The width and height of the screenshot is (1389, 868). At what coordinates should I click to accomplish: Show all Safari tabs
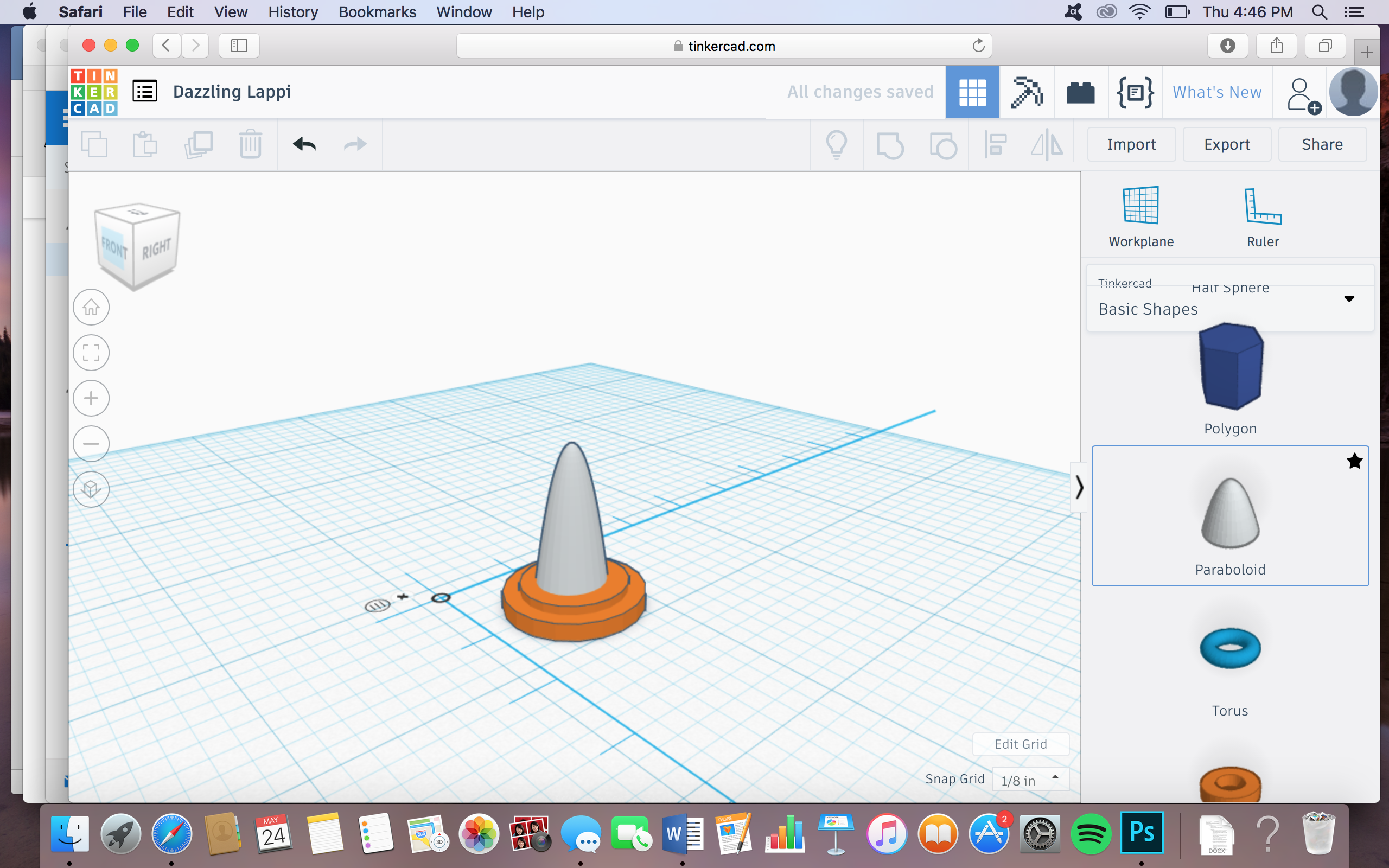[1326, 46]
